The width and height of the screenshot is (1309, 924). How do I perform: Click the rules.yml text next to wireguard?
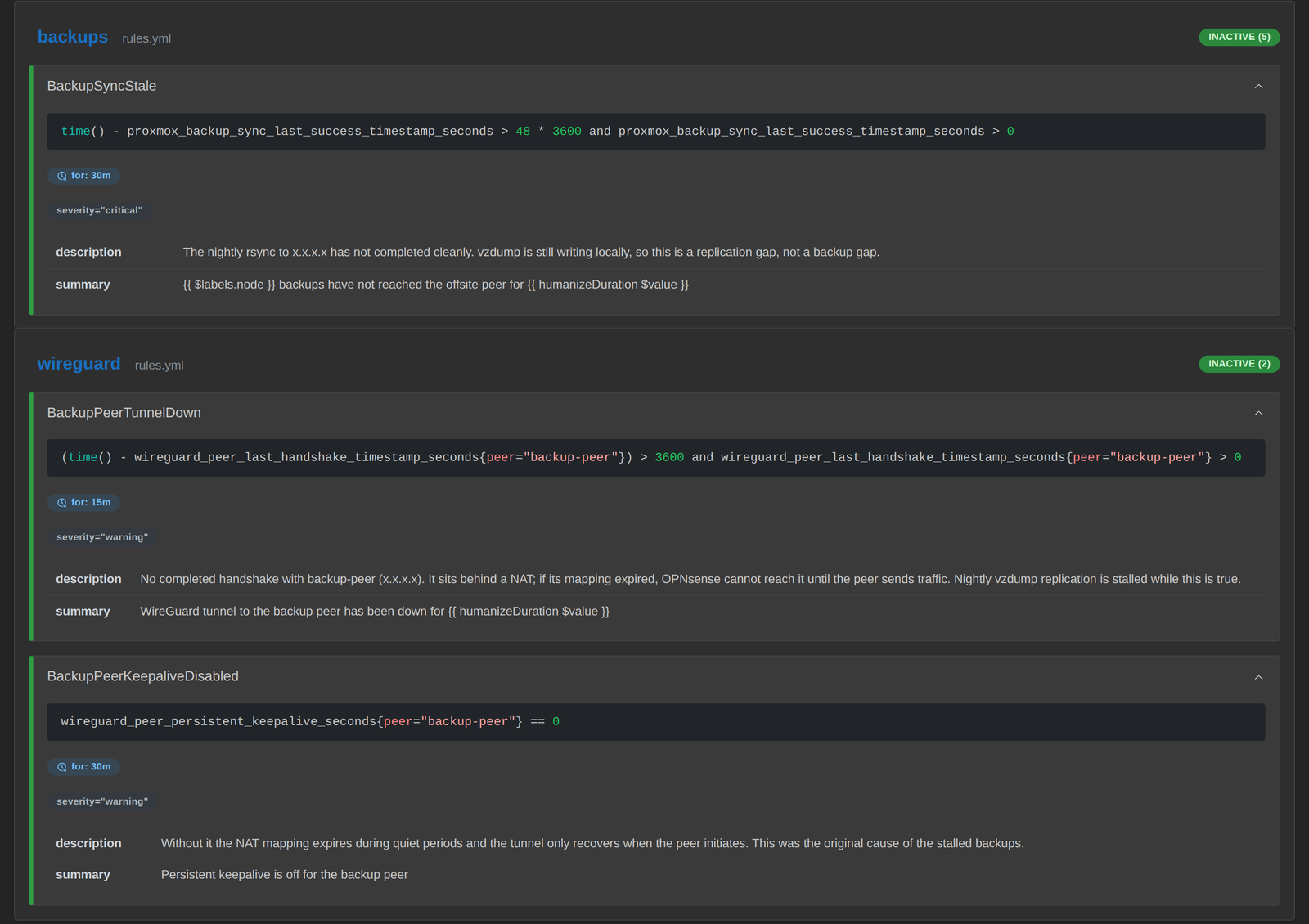[x=159, y=366]
